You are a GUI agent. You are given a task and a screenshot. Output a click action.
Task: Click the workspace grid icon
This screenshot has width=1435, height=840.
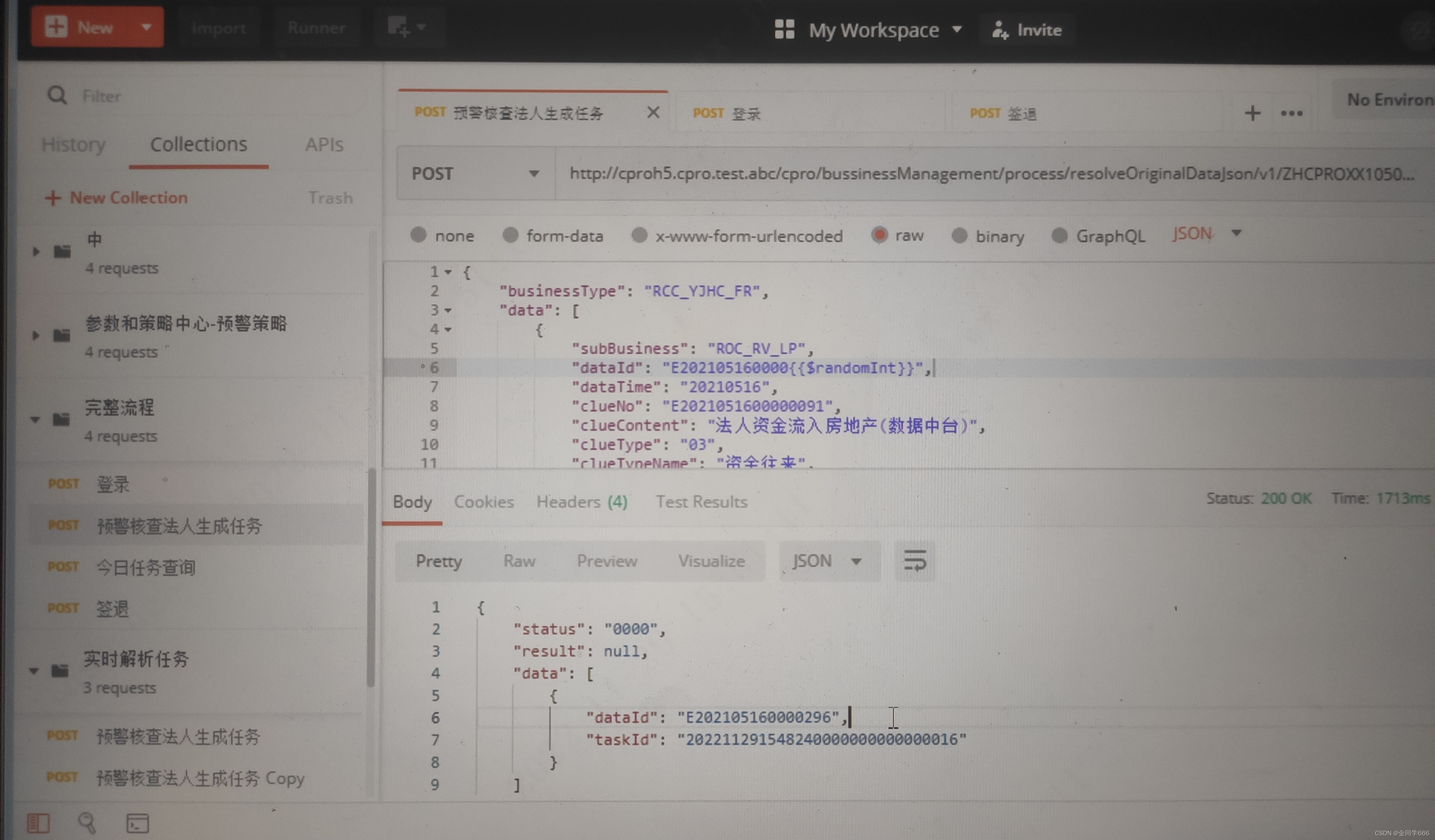point(784,29)
